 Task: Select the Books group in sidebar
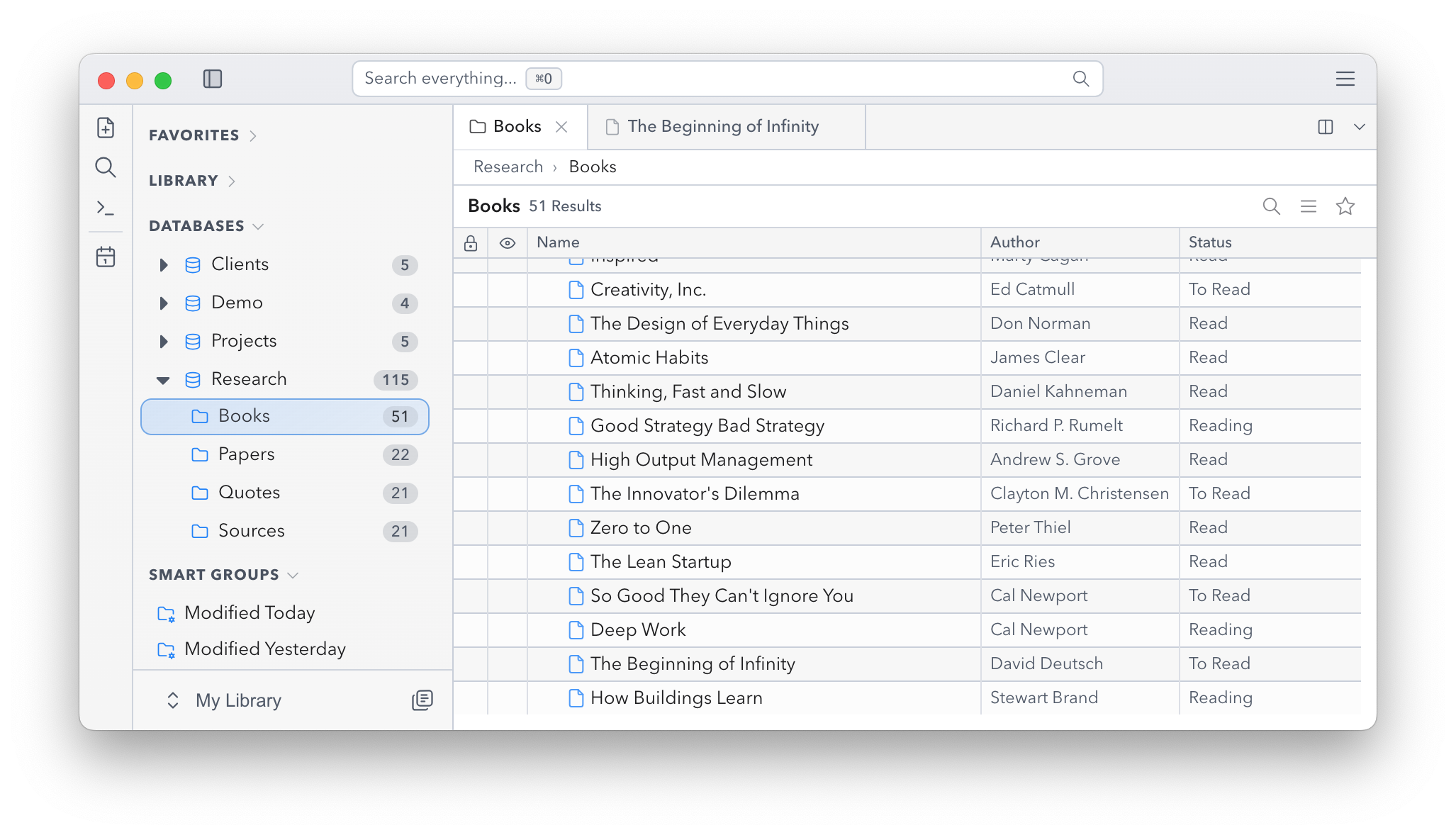285,416
